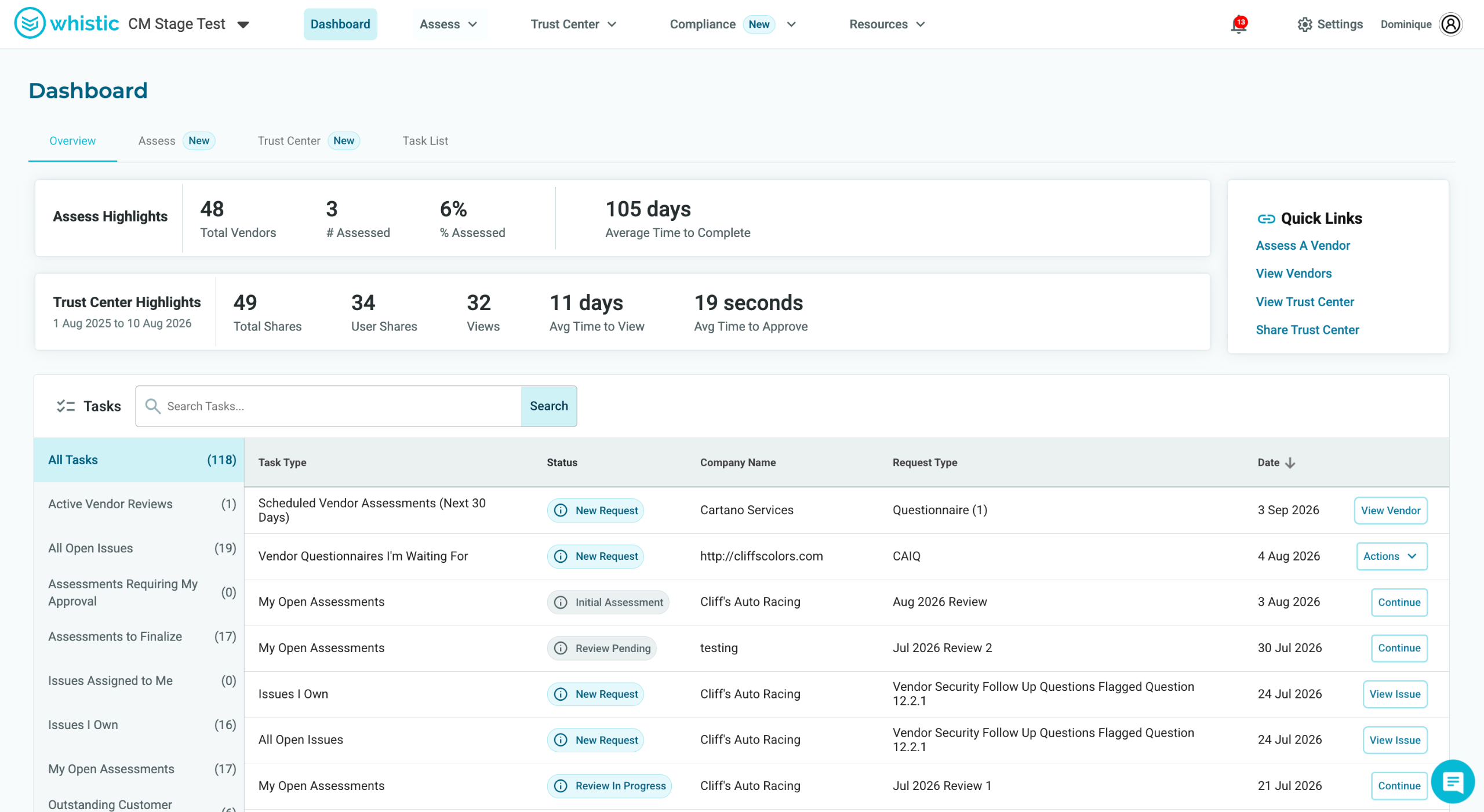The image size is (1484, 812).
Task: Filter tasks by Active Vendor Reviews
Action: pos(139,504)
